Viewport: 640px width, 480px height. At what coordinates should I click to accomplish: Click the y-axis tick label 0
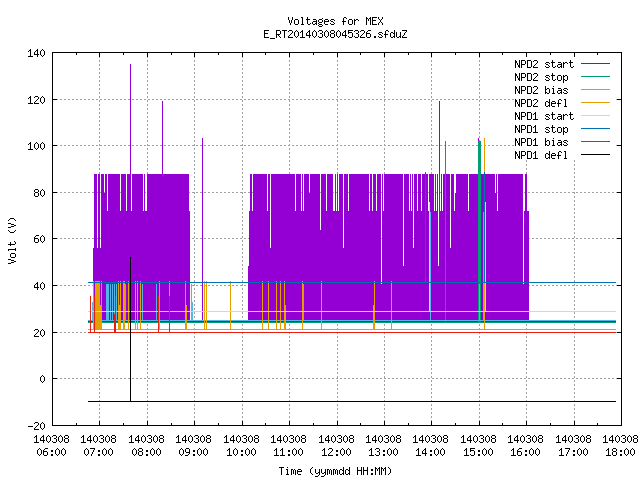(42, 379)
